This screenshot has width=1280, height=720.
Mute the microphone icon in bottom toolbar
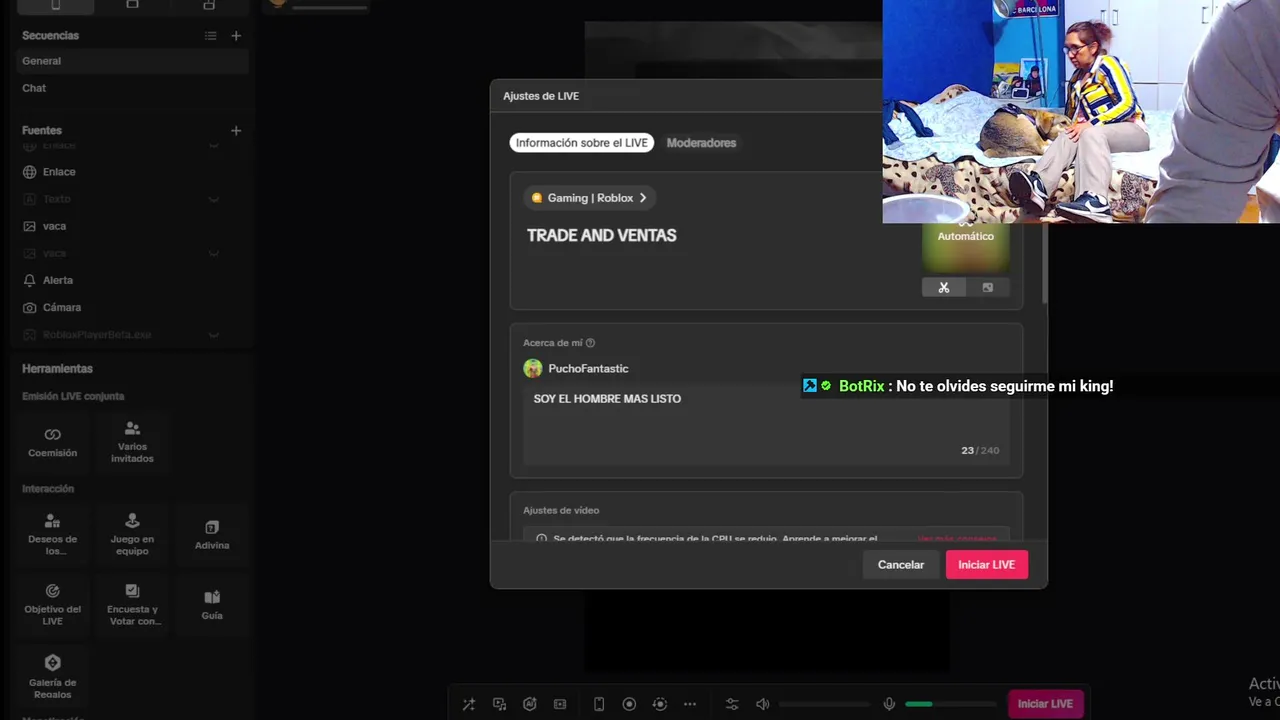pos(889,704)
